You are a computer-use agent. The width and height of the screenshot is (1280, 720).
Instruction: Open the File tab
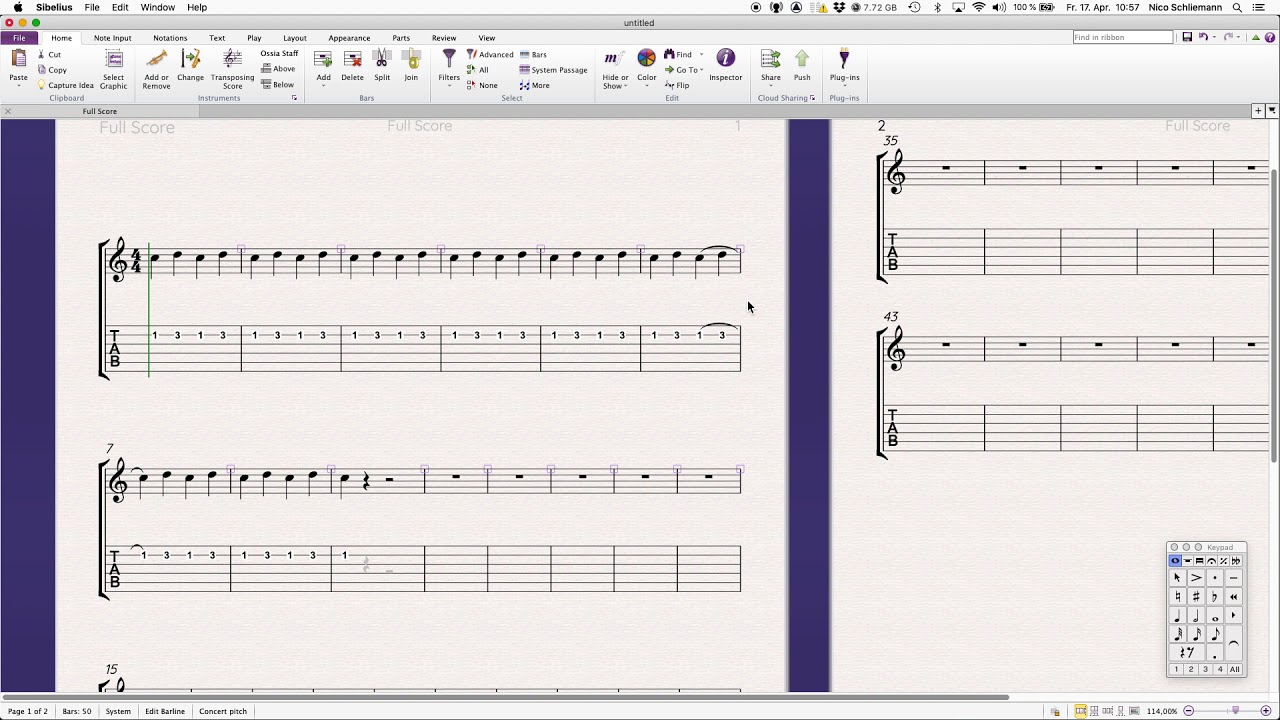click(19, 38)
